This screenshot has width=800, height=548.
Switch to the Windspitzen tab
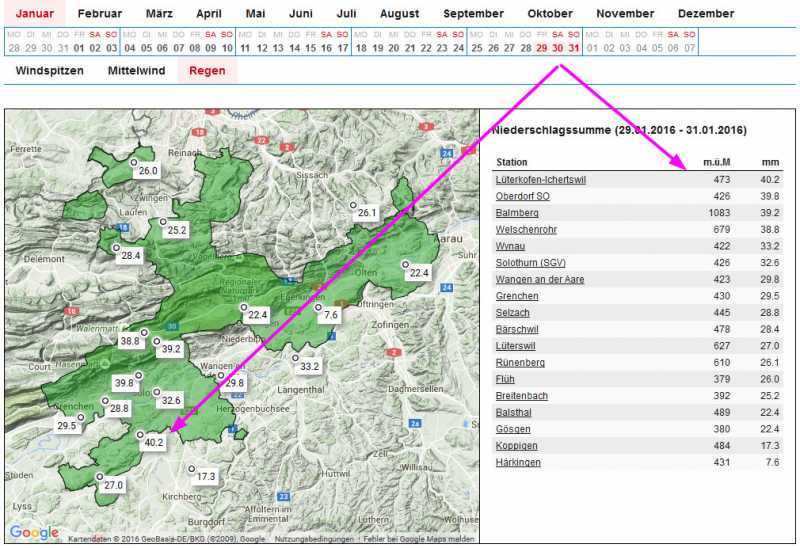pos(50,71)
